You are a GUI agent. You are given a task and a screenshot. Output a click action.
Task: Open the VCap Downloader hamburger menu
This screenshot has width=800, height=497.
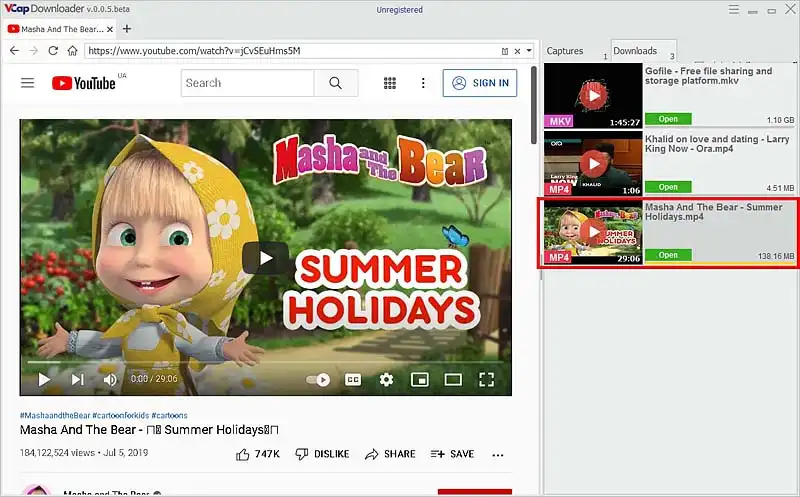point(734,10)
